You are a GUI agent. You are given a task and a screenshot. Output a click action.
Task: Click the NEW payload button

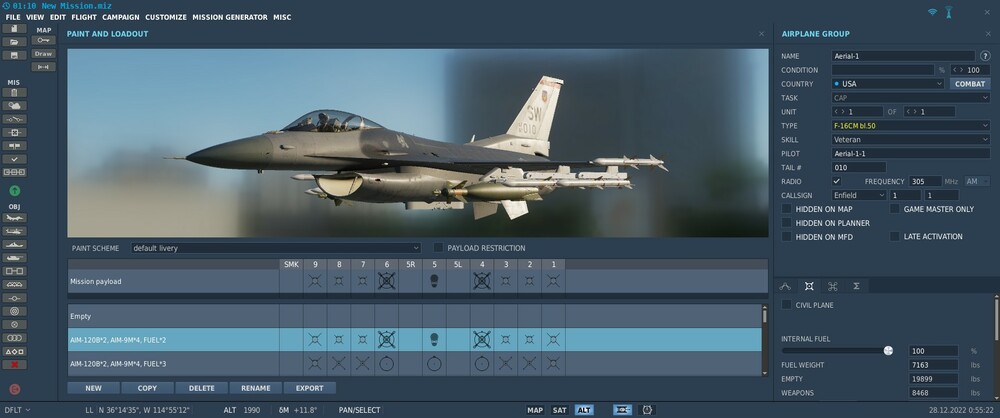click(x=93, y=388)
